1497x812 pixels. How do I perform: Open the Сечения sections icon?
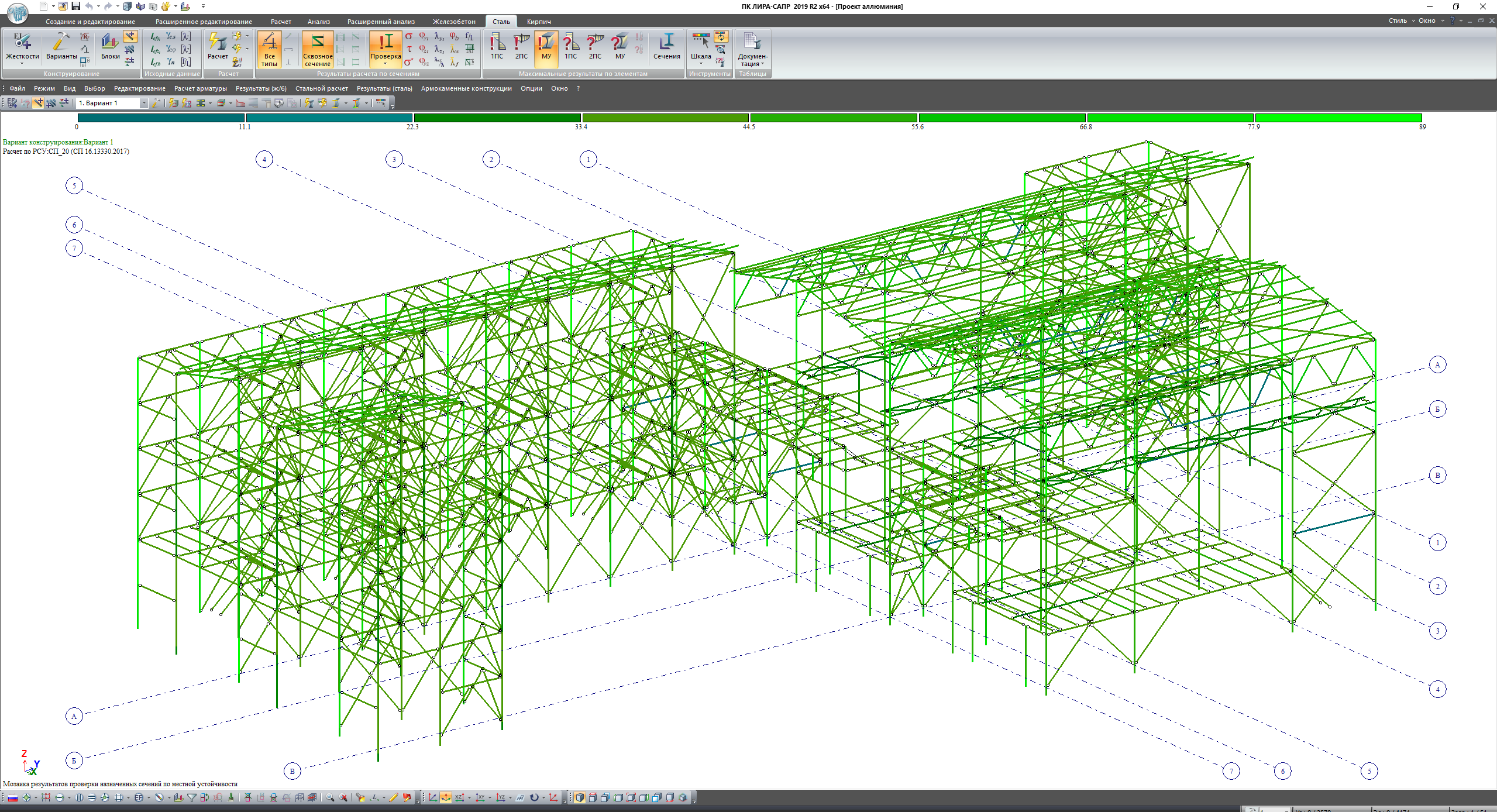(666, 46)
